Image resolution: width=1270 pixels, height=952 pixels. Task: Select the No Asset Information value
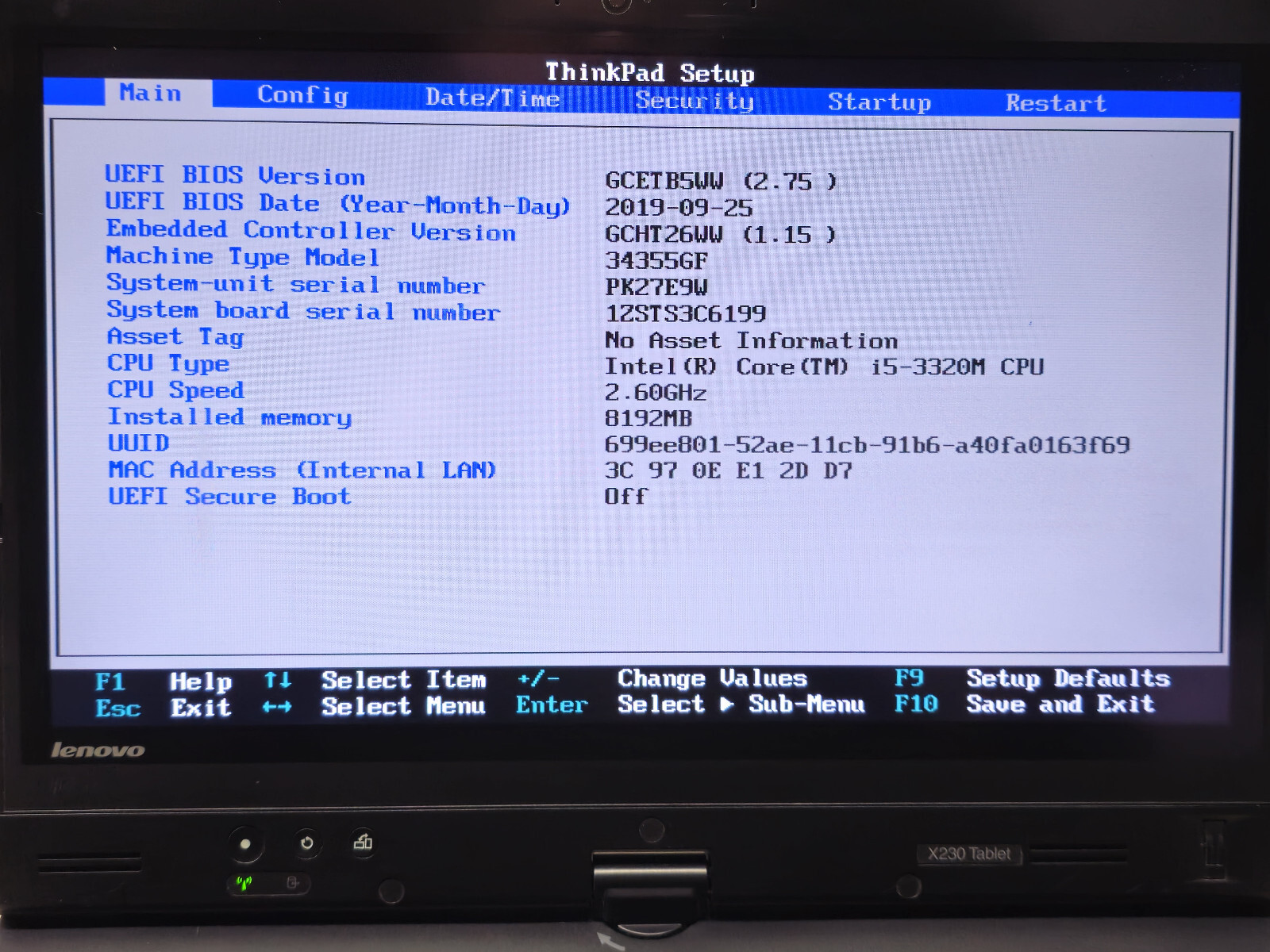[x=752, y=340]
